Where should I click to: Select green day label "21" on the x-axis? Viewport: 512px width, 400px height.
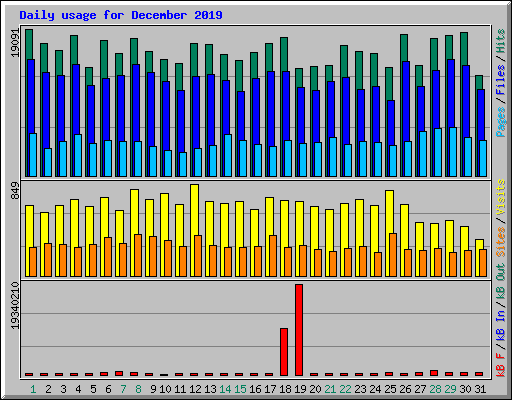(x=330, y=389)
